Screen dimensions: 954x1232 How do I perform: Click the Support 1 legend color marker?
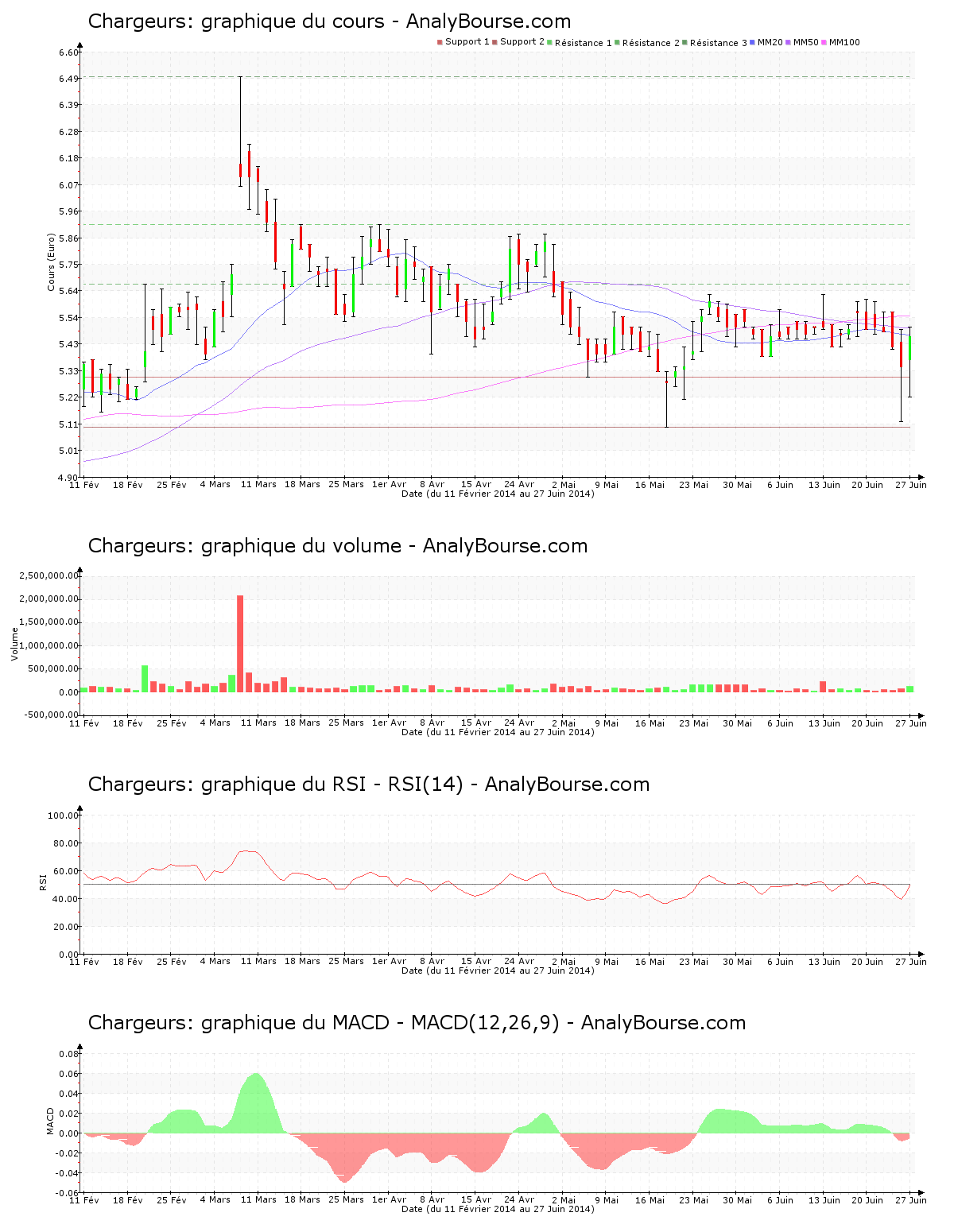coord(440,42)
